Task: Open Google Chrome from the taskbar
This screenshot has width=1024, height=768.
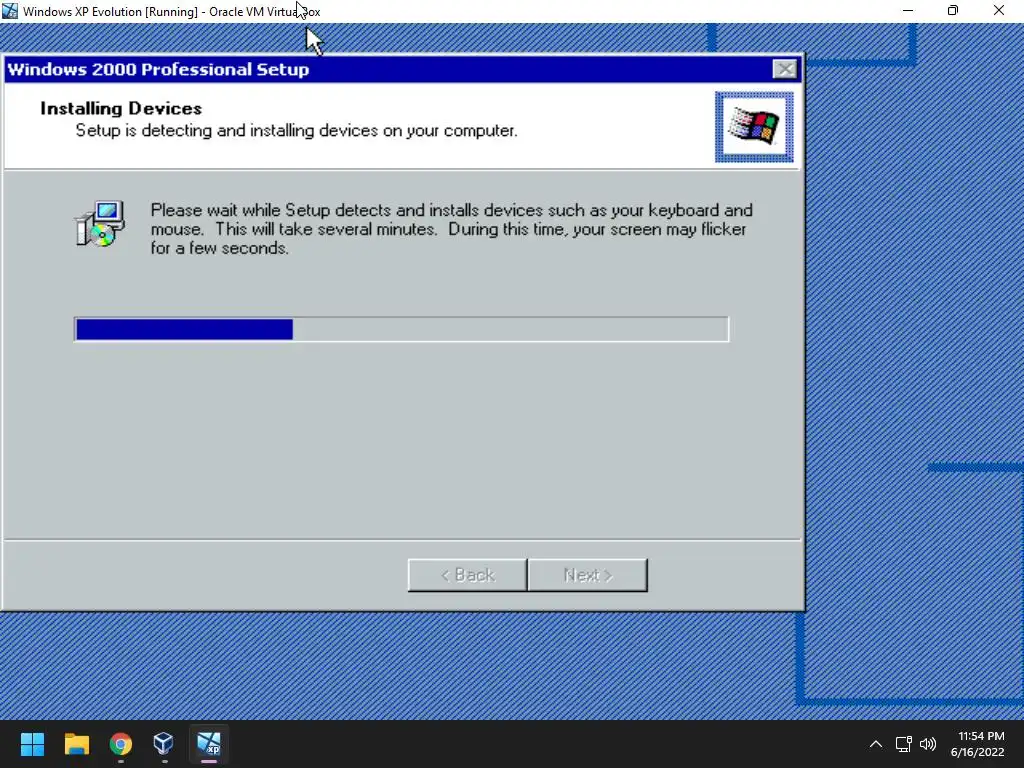Action: pyautogui.click(x=121, y=744)
